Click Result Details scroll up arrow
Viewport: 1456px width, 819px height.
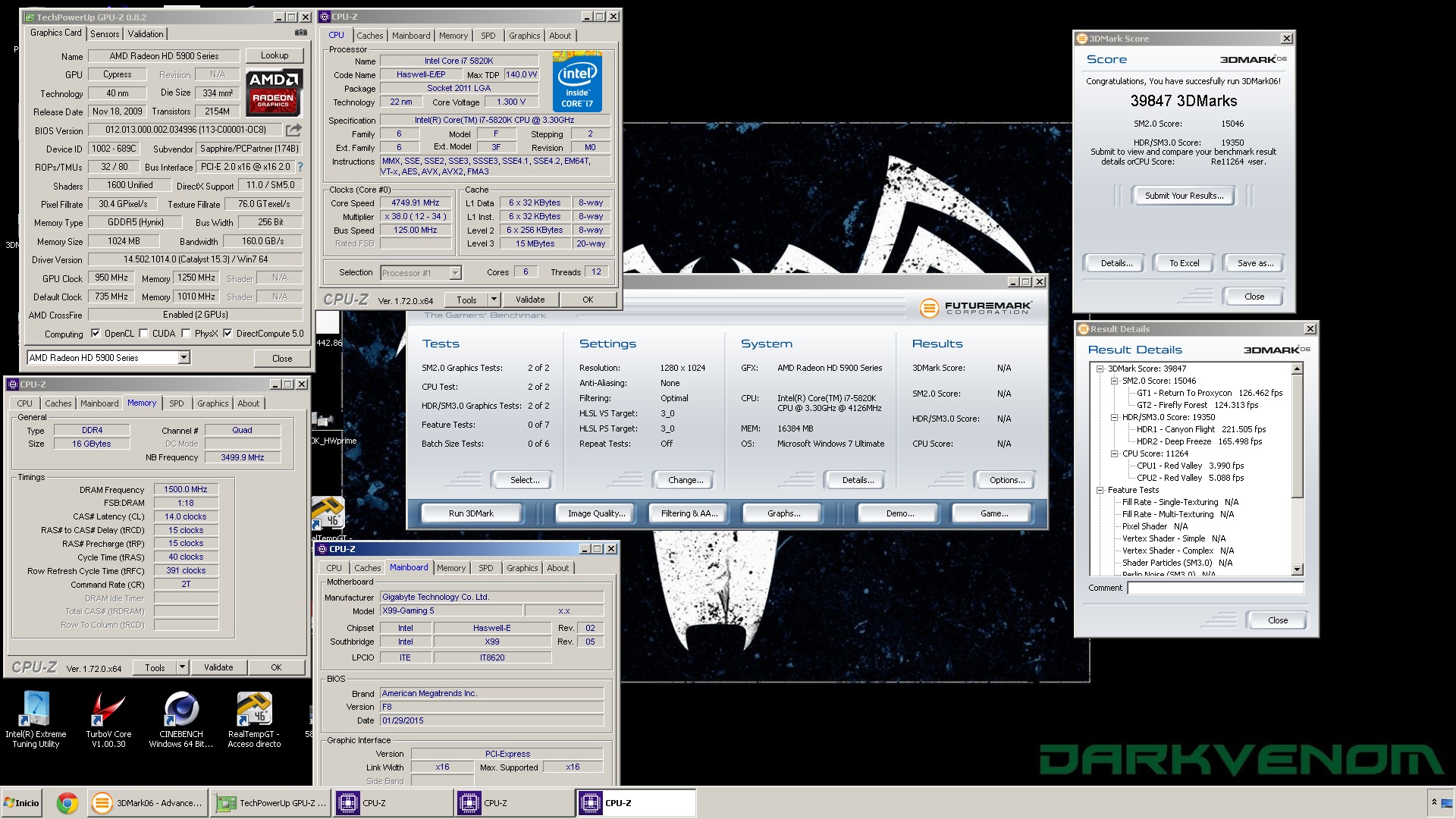(1297, 369)
